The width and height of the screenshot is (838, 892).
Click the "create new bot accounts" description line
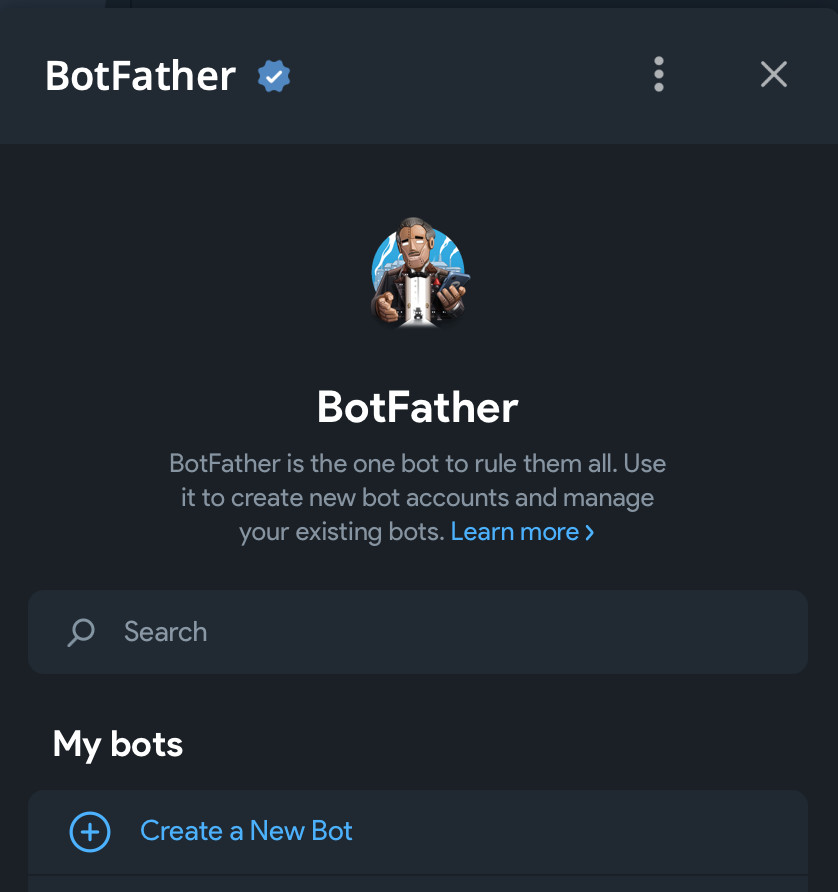418,498
